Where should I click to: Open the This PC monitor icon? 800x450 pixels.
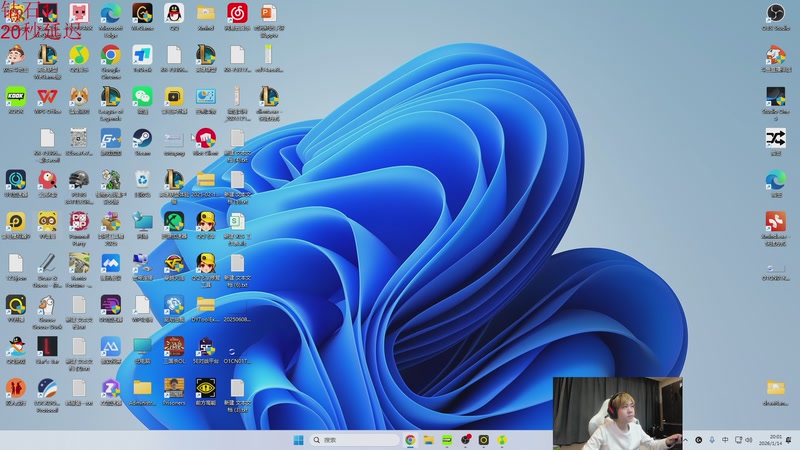coord(142,347)
